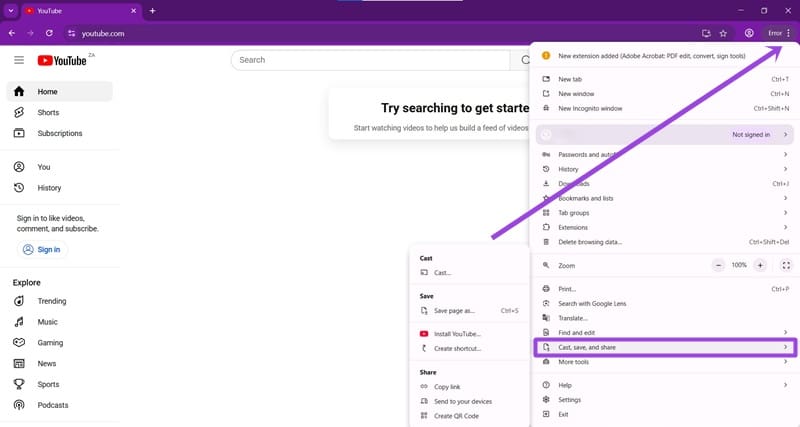The width and height of the screenshot is (800, 427).
Task: Choose Send to your devices
Action: (x=469, y=401)
